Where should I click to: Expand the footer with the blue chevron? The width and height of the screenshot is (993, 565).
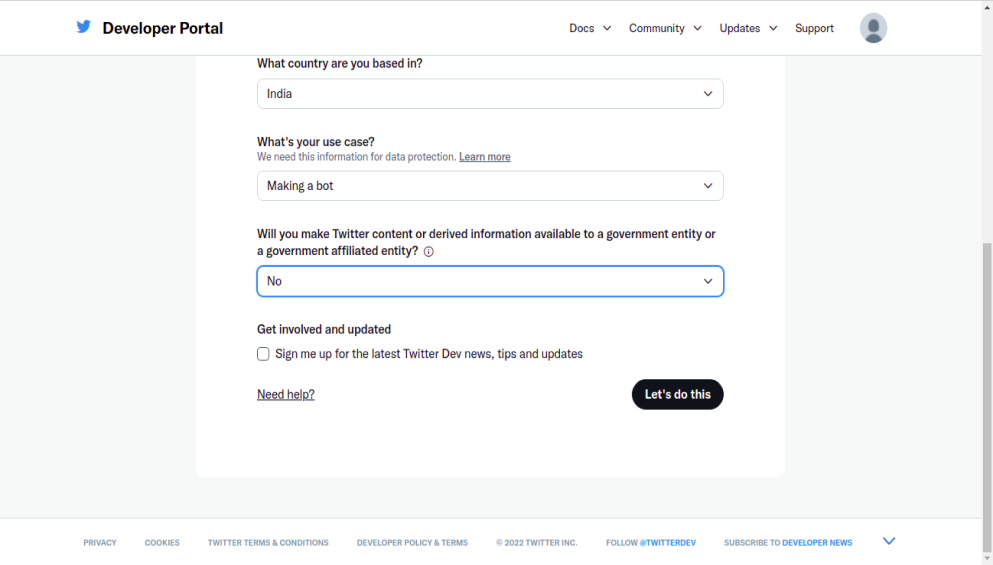click(x=889, y=541)
